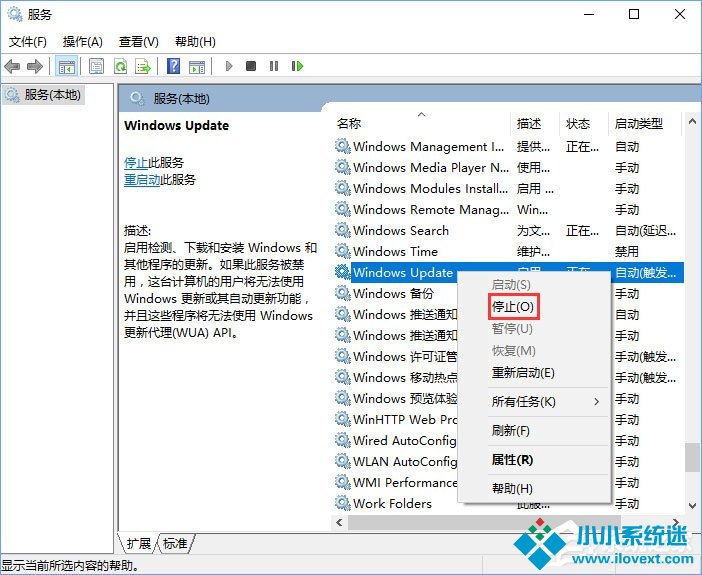This screenshot has width=702, height=575.
Task: Open the 操作(A) menu
Action: (83, 42)
